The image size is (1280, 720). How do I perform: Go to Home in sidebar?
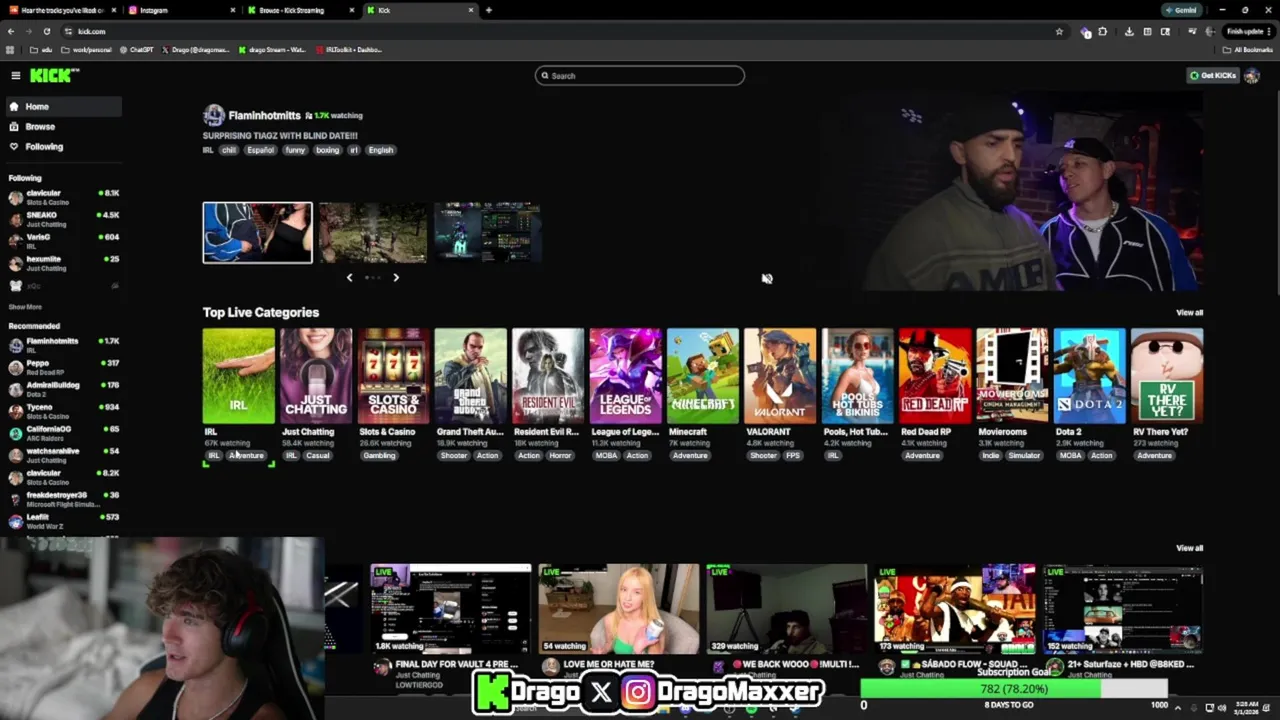pos(62,106)
